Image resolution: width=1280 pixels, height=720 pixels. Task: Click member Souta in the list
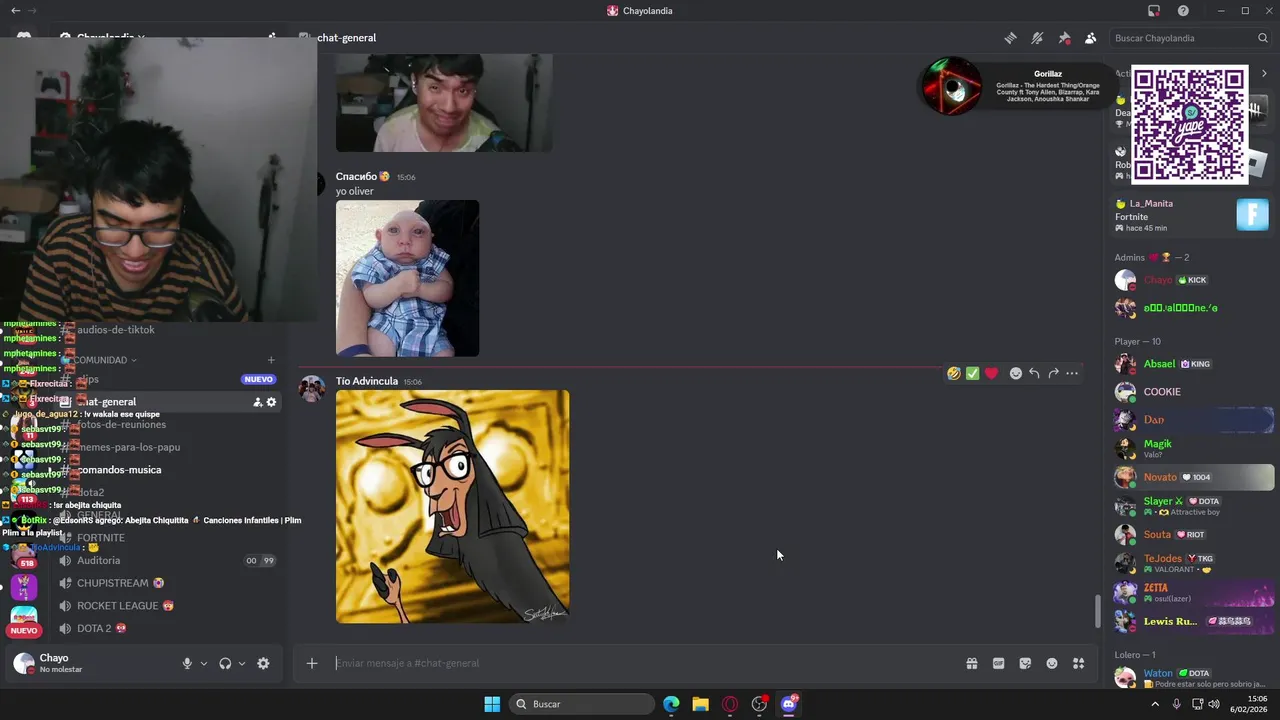[x=1193, y=534]
